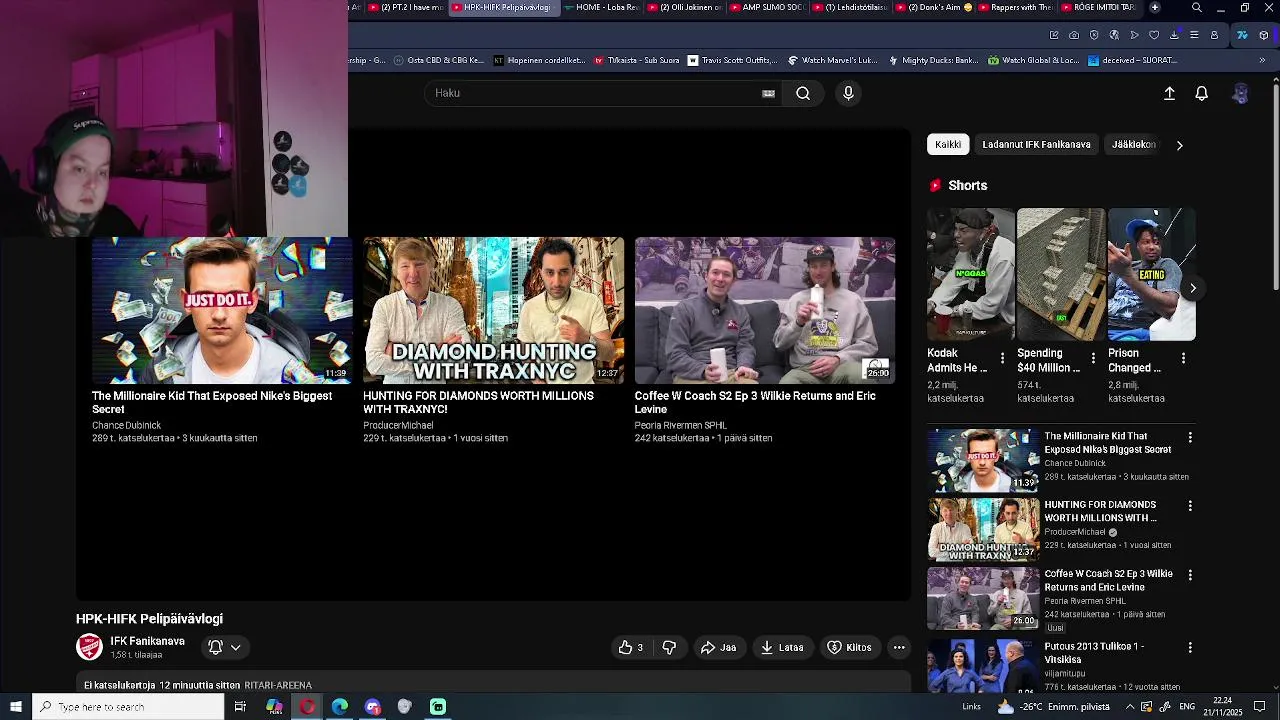The height and width of the screenshot is (720, 1280).
Task: Open Putous 2013 Tulikoe sidebar thumbnail
Action: tap(983, 667)
